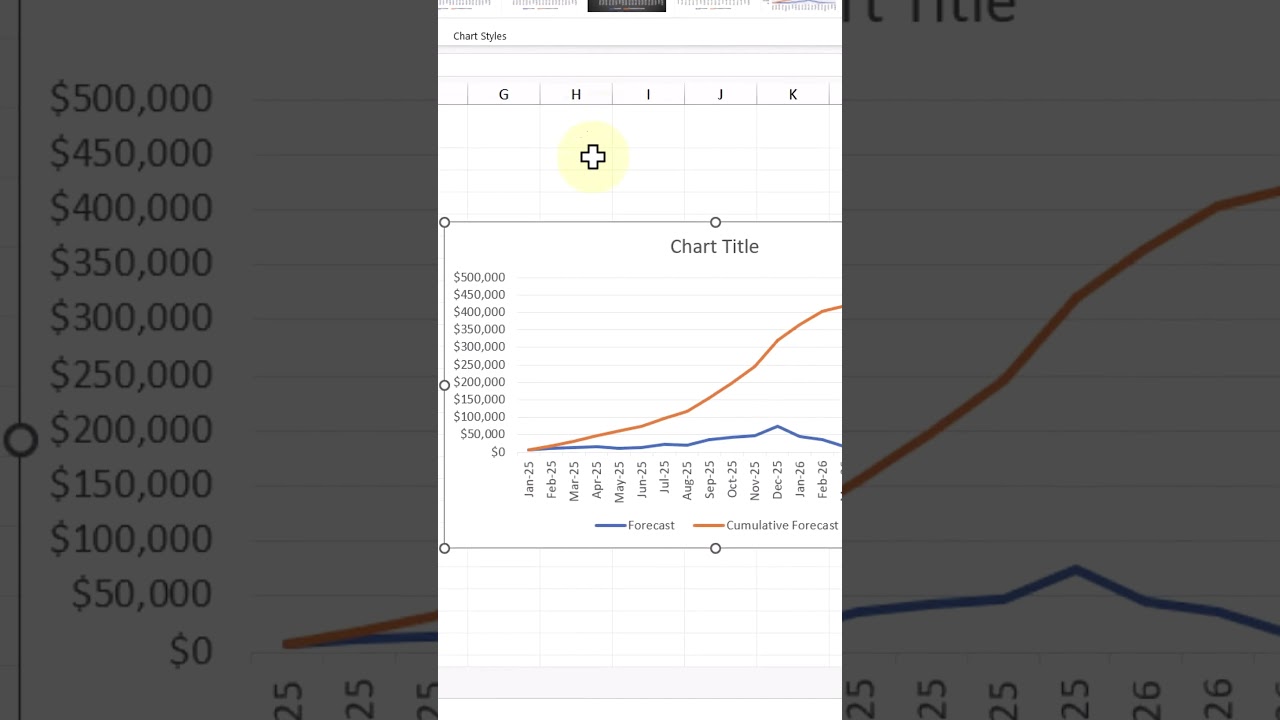Image resolution: width=1280 pixels, height=720 pixels.
Task: Click the $300,000 axis label
Action: 479,347
